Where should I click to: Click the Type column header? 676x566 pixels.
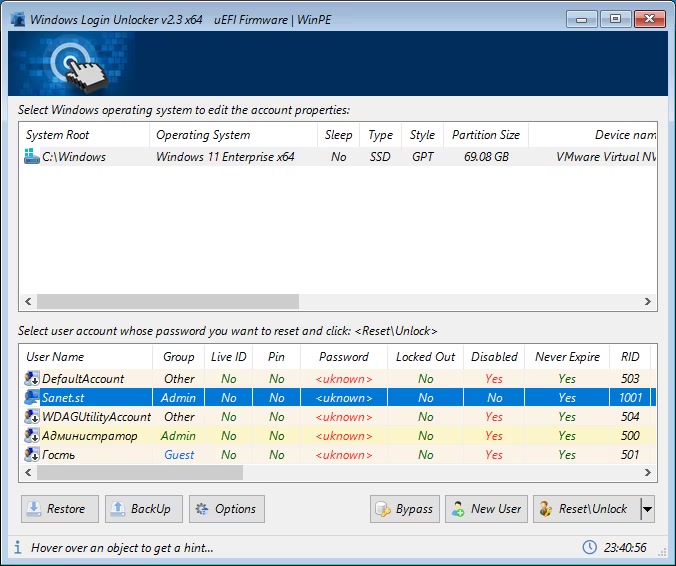click(380, 135)
